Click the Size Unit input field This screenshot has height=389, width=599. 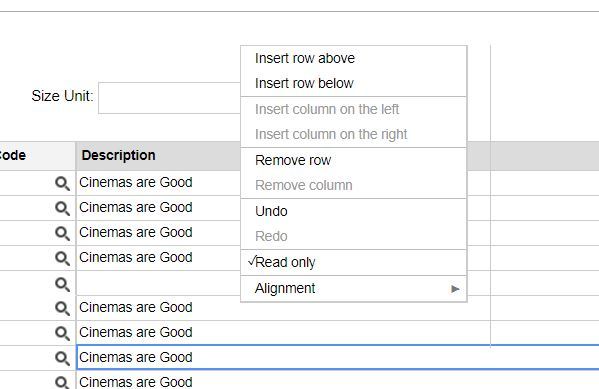[x=169, y=98]
